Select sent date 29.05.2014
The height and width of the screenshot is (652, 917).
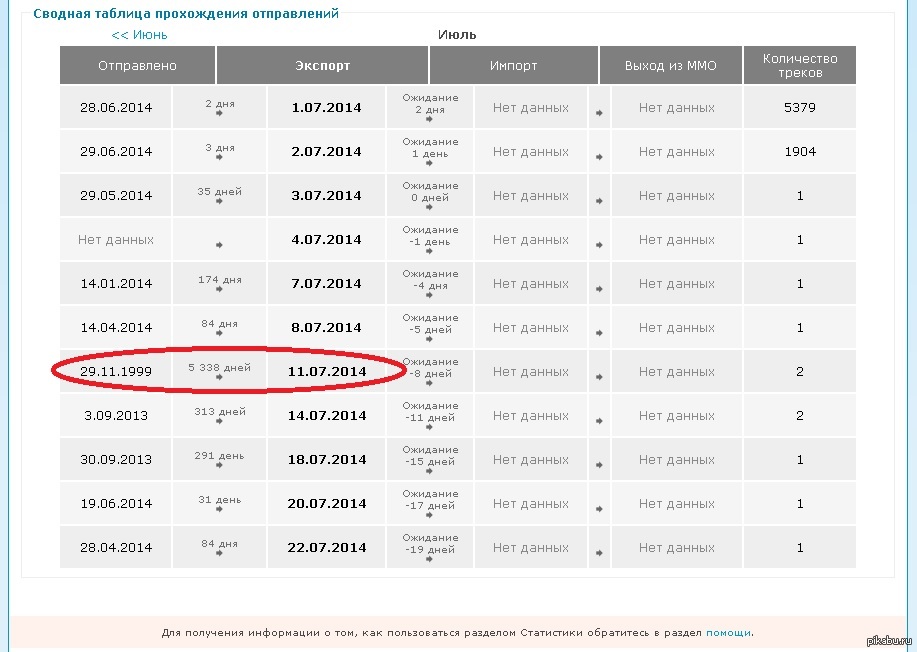tap(116, 195)
